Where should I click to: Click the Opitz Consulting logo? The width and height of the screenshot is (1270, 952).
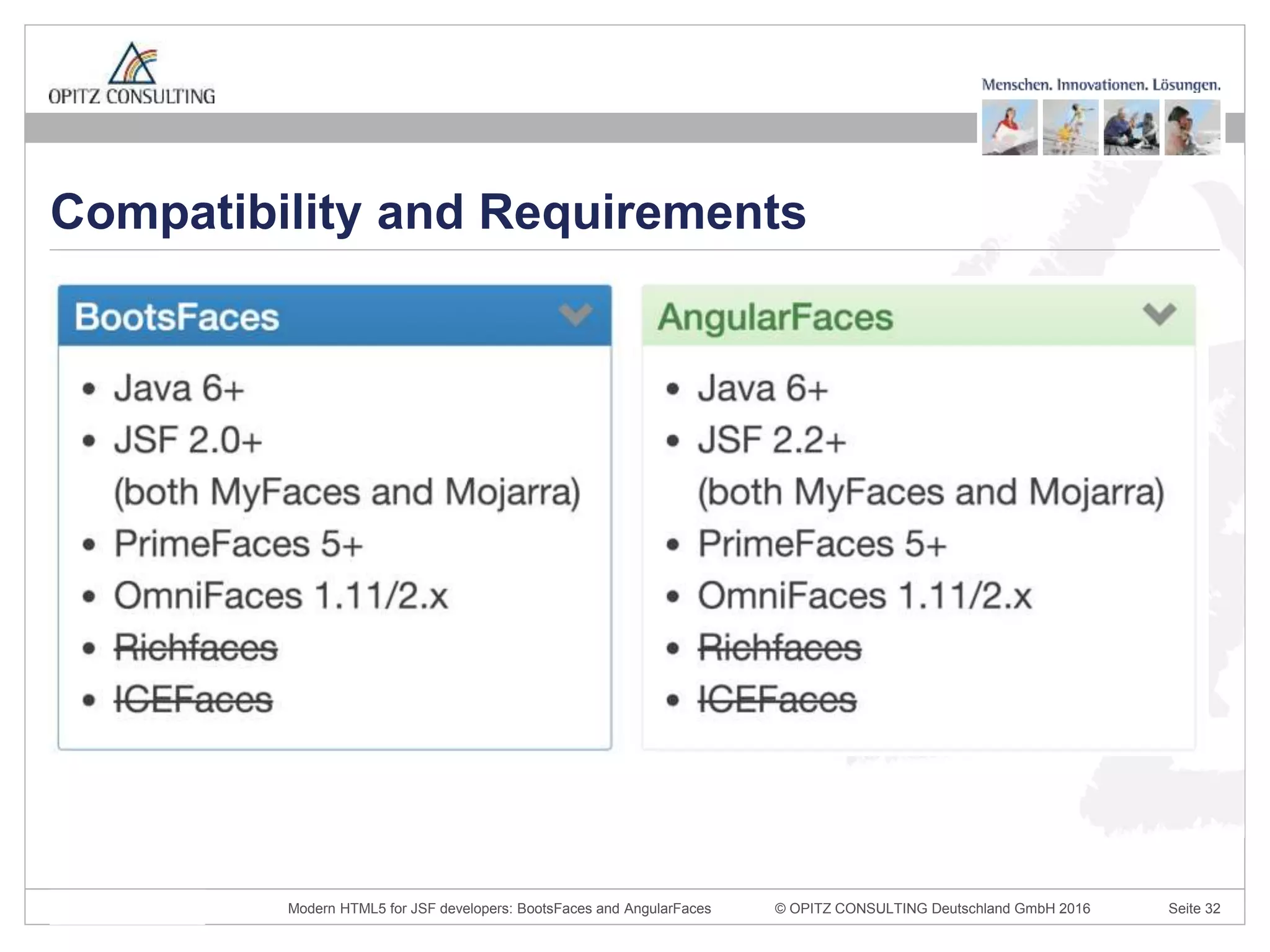tap(131, 73)
